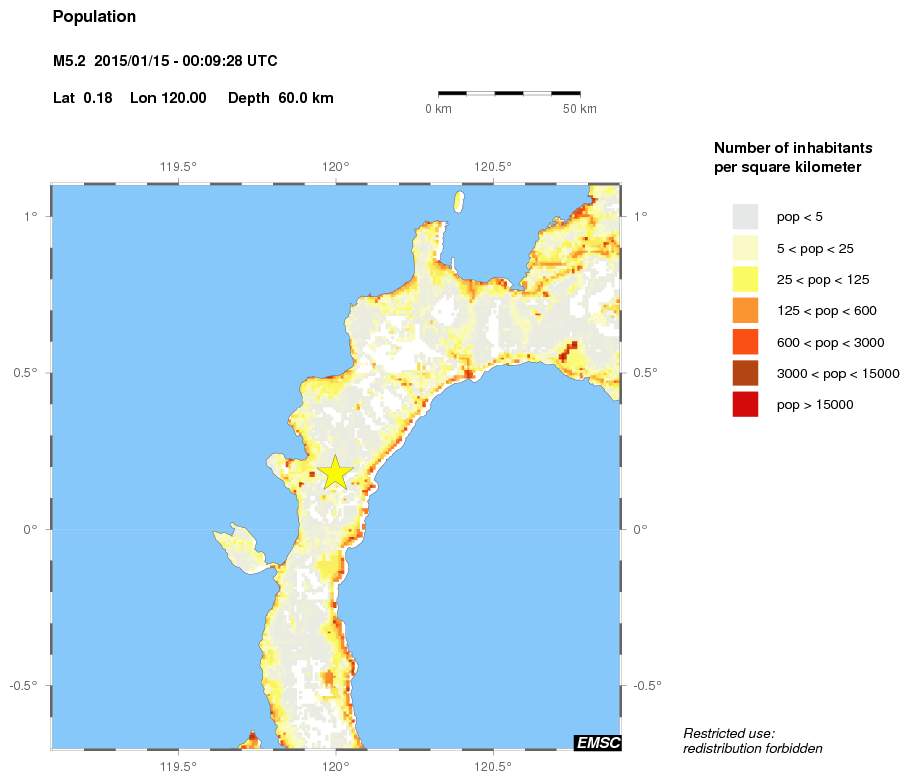Click the EMSC logo on the map
This screenshot has width=910, height=781.
[x=597, y=742]
